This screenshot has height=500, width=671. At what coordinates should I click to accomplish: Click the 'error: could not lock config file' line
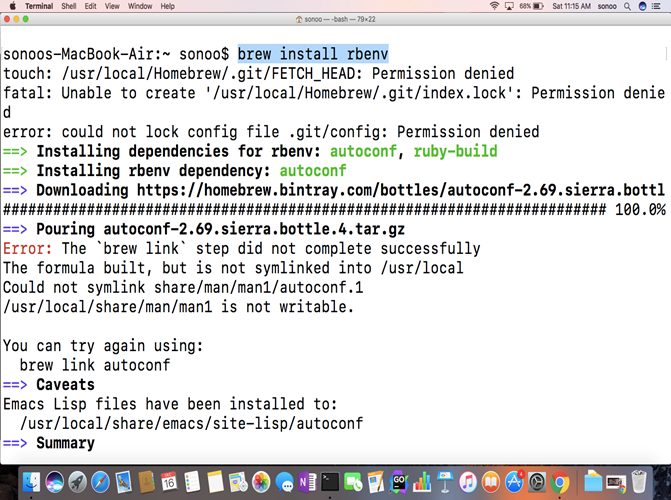(x=271, y=132)
